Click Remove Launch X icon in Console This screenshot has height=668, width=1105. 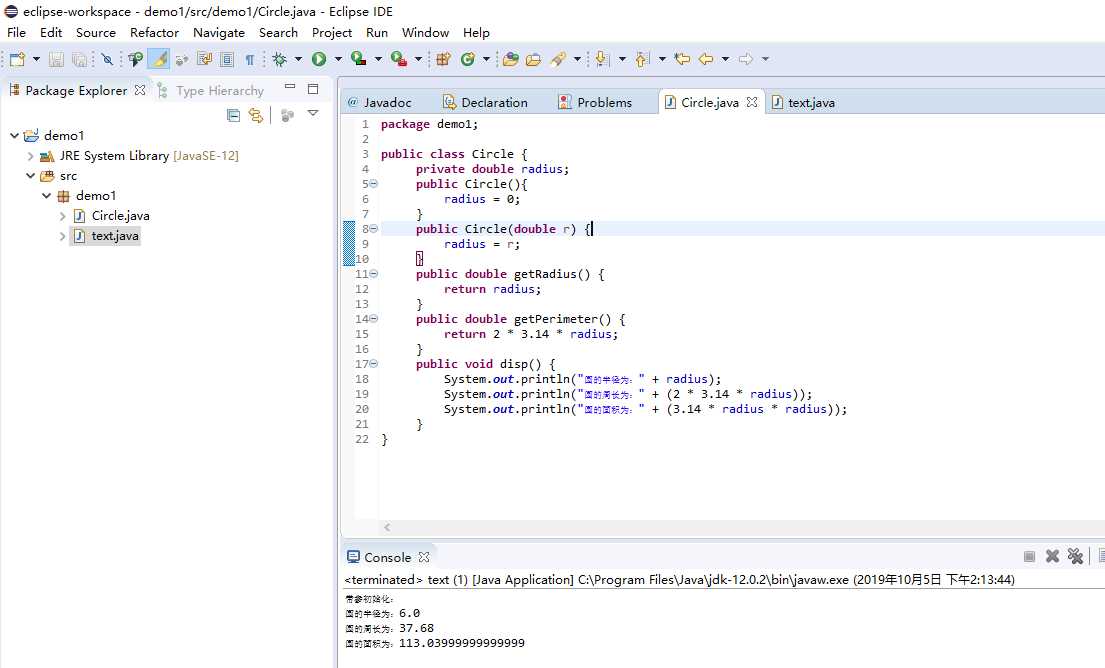click(1052, 556)
